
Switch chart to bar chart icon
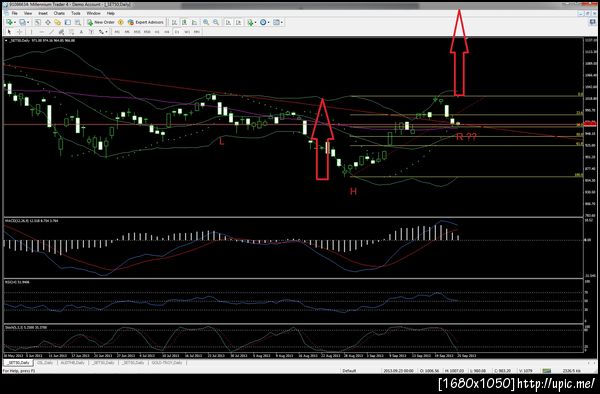174,22
